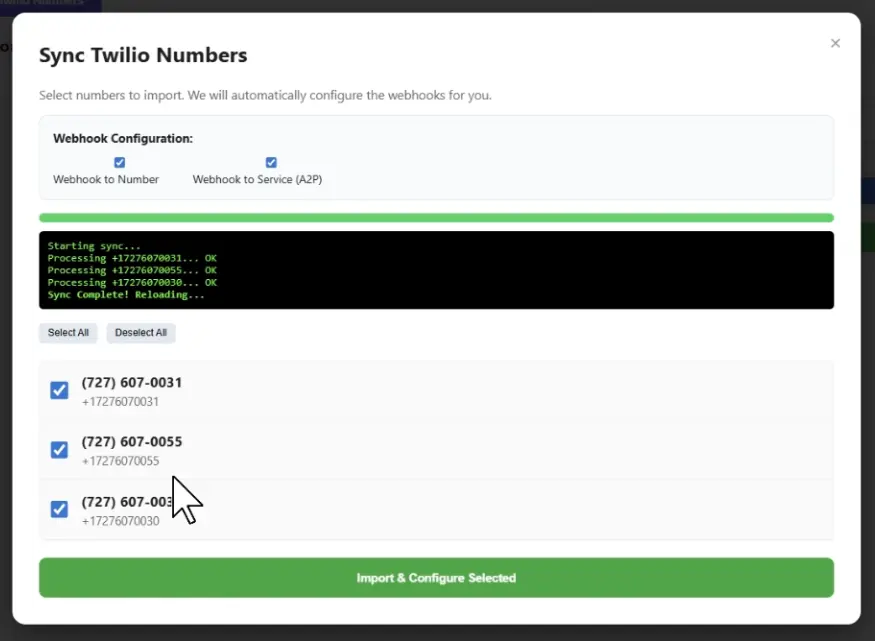Click the Sync Twilio Numbers title
This screenshot has width=875, height=641.
point(143,55)
